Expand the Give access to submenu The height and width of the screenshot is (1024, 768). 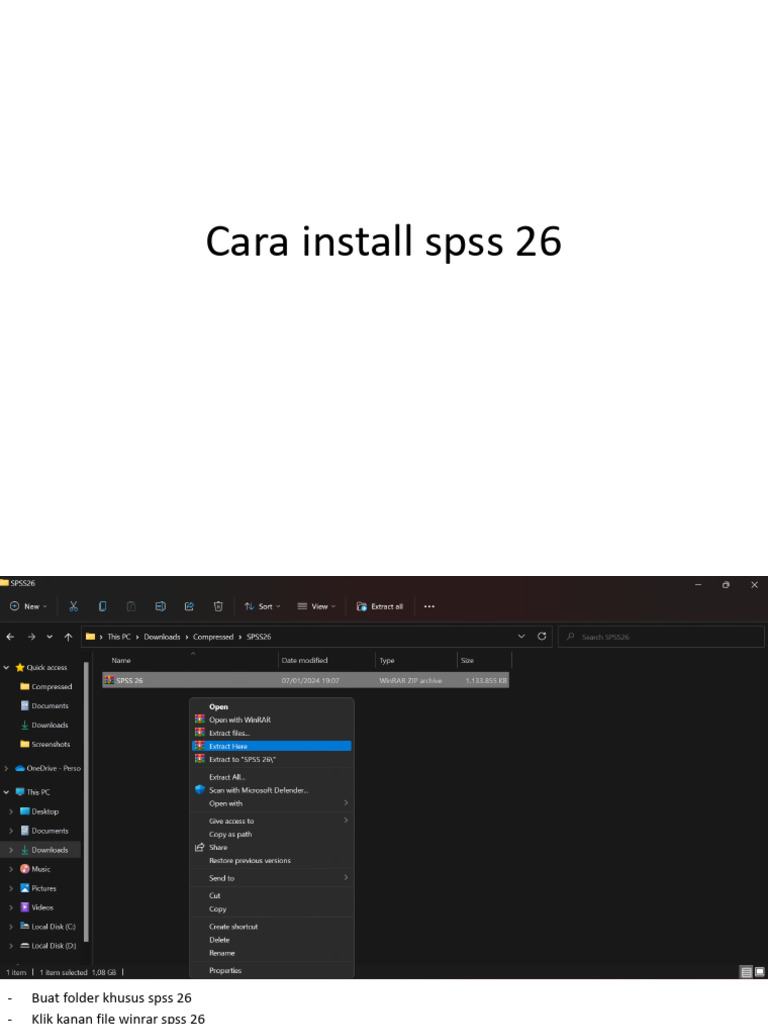(272, 821)
